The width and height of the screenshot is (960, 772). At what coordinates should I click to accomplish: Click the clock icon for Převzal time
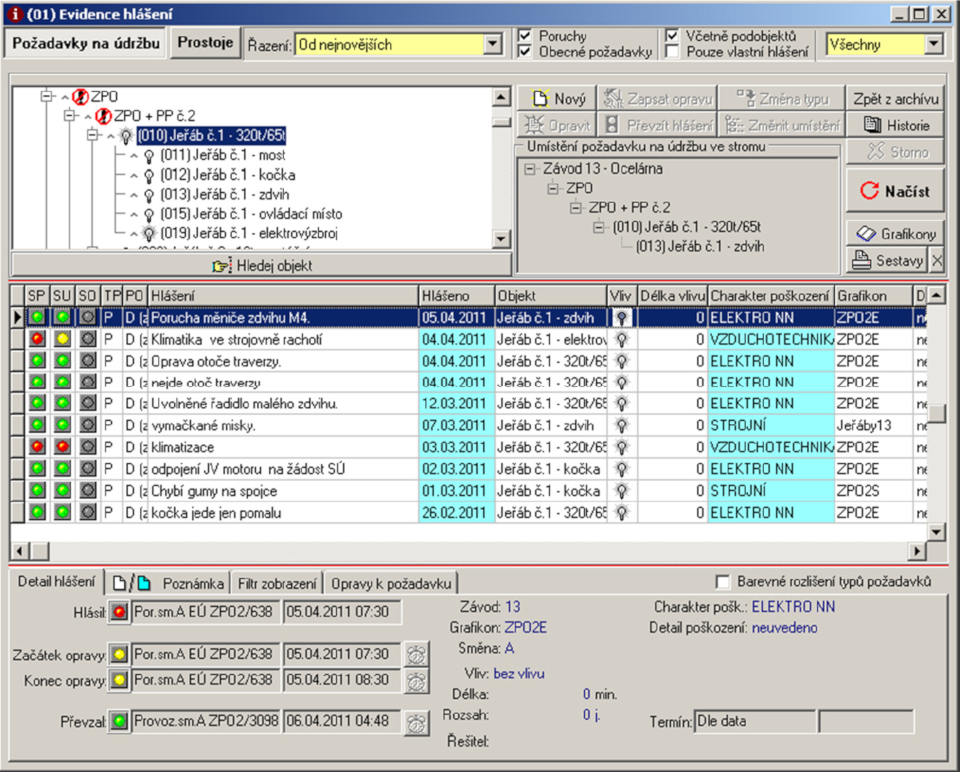[417, 723]
